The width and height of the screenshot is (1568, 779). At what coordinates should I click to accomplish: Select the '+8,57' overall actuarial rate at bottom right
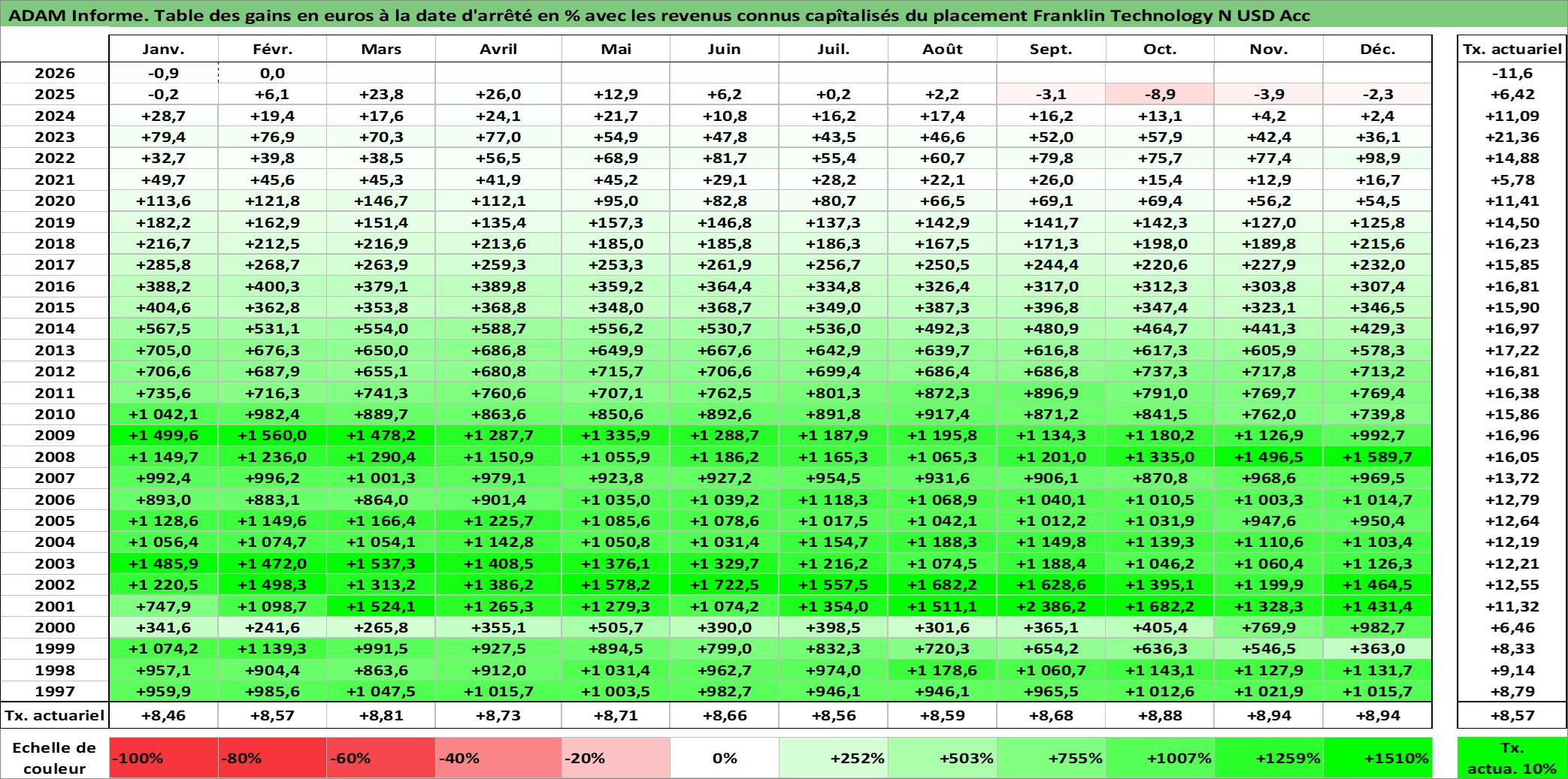click(x=1512, y=715)
